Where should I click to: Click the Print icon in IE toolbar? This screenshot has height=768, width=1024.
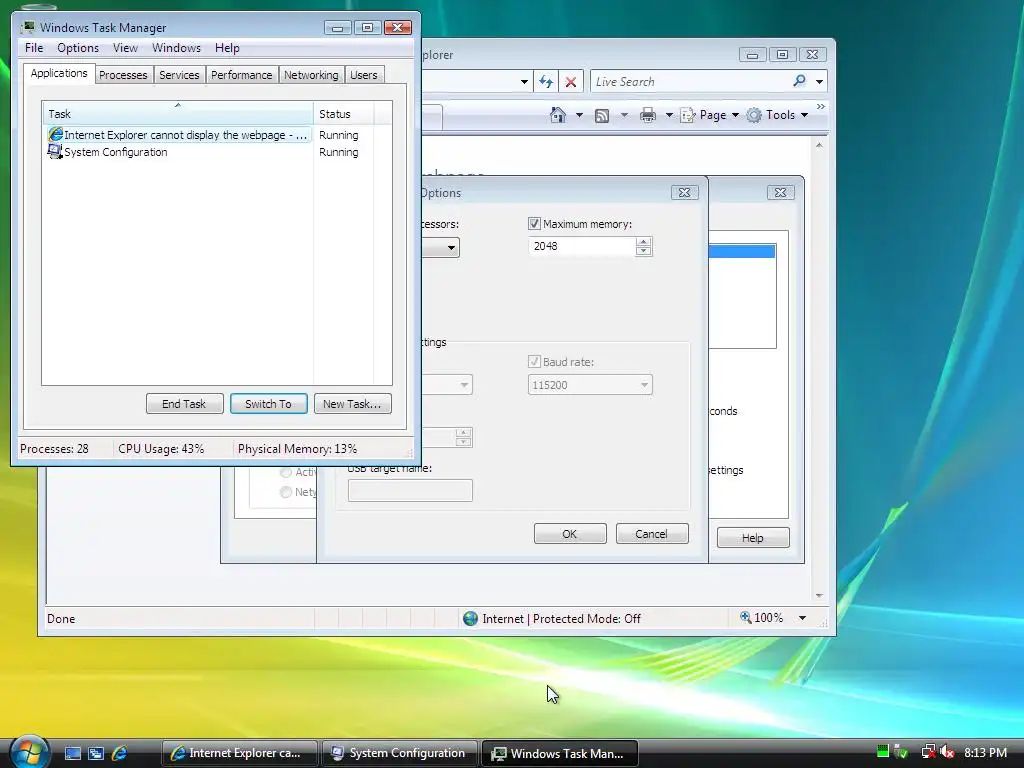[648, 116]
